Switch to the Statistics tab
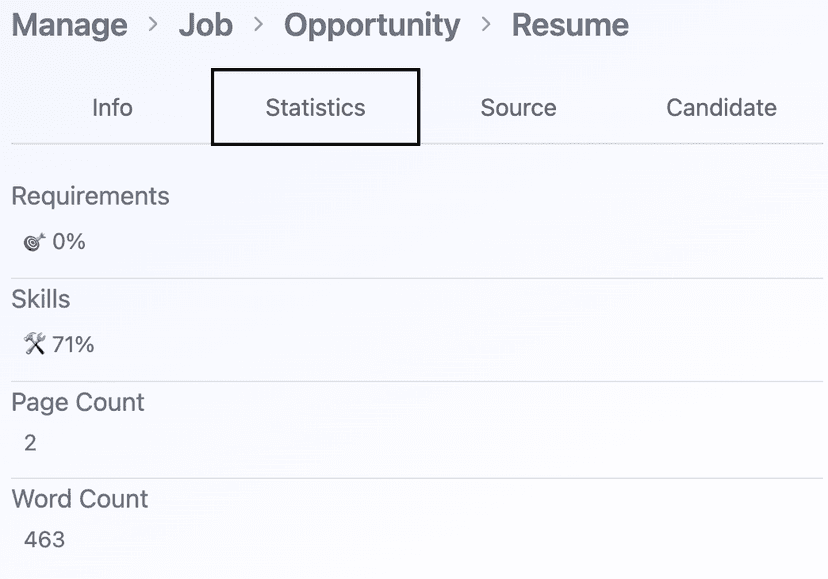 coord(315,107)
